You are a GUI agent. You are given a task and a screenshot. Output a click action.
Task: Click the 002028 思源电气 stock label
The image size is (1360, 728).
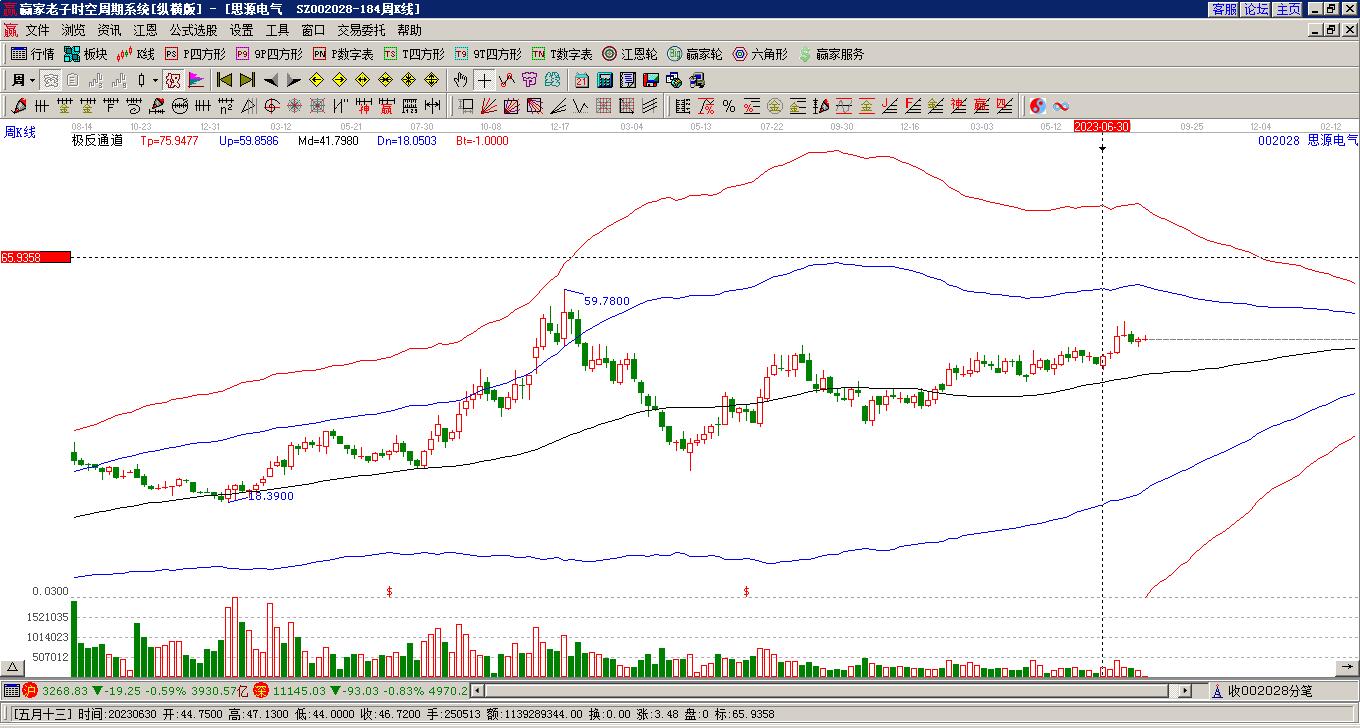[1308, 141]
